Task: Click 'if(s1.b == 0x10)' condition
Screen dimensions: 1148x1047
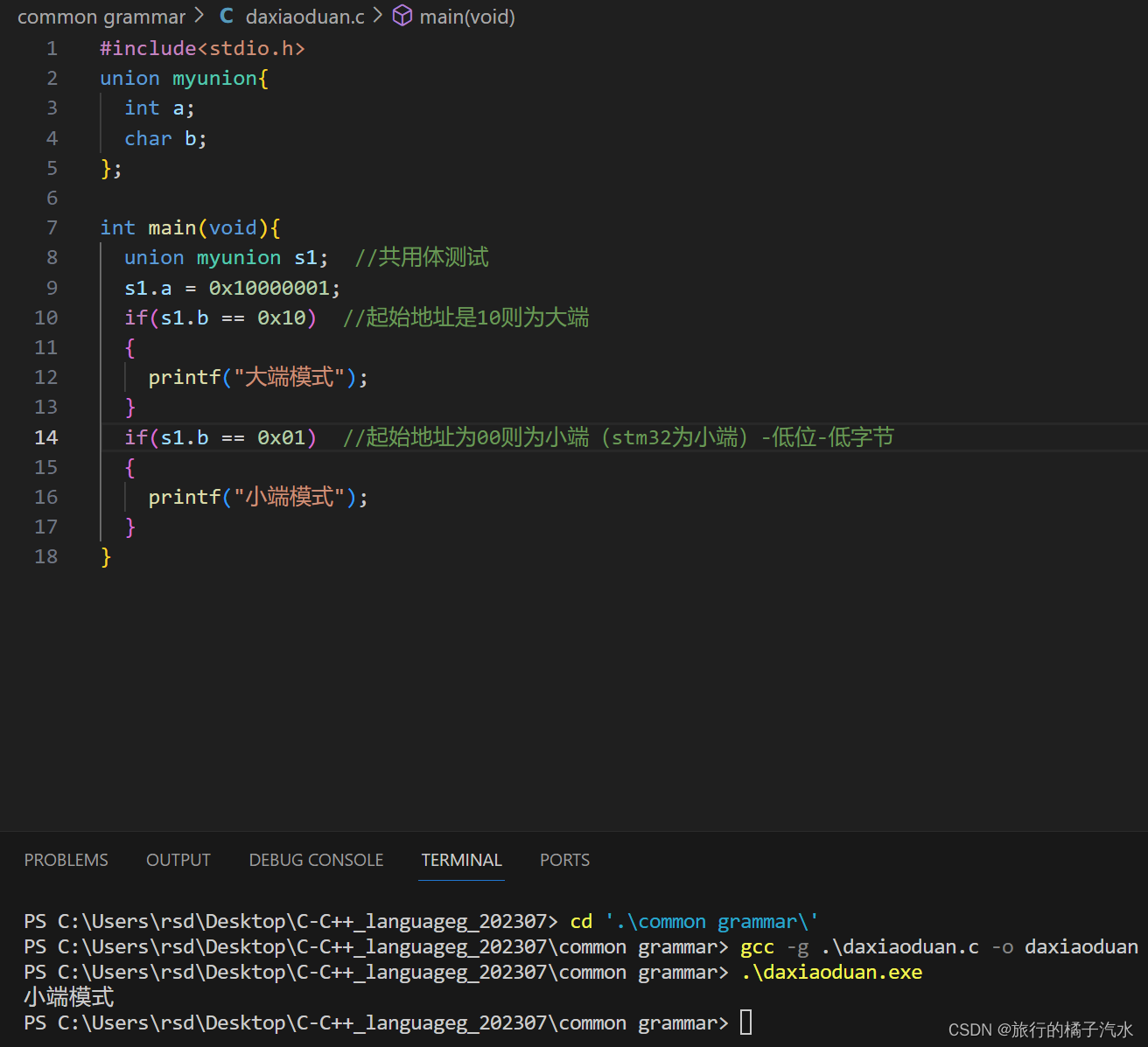Action: (x=220, y=318)
